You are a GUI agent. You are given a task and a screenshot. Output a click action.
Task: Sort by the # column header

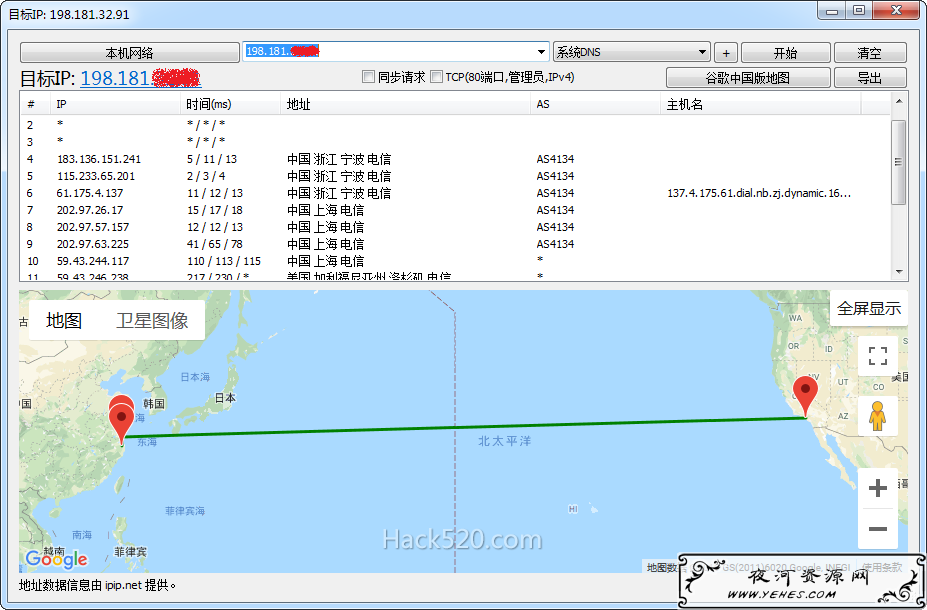click(x=35, y=104)
